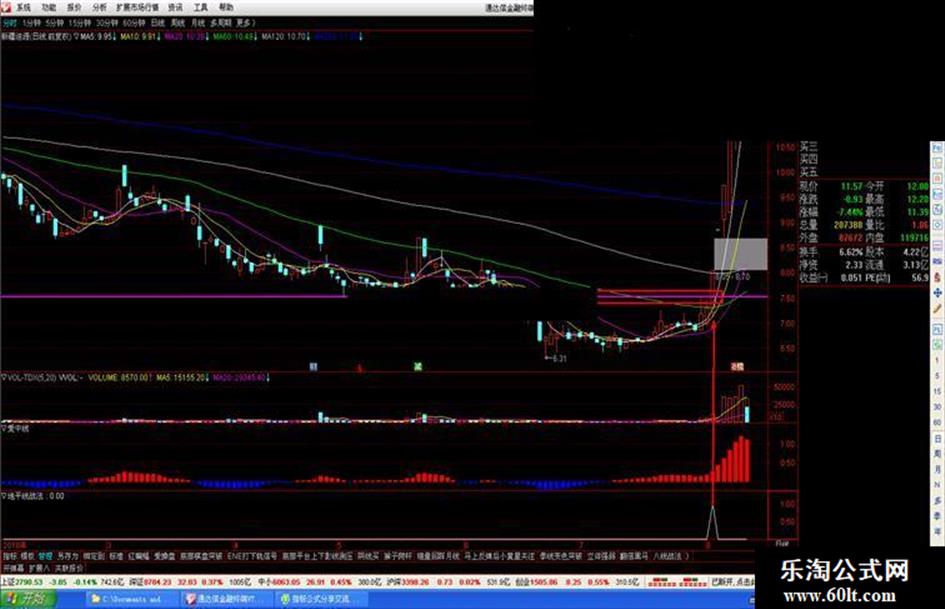Switch to the 月线 period tab
The width and height of the screenshot is (945, 609).
click(198, 23)
